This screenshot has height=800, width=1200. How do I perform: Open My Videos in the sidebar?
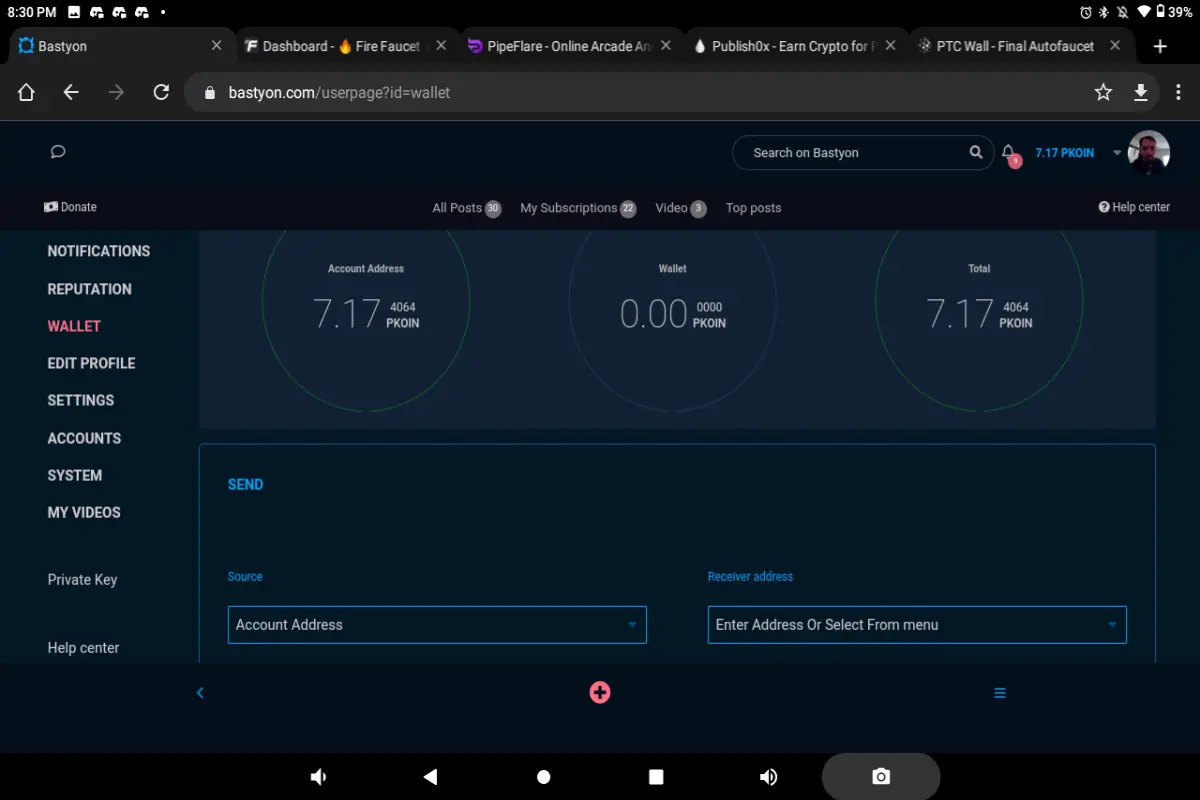(84, 512)
